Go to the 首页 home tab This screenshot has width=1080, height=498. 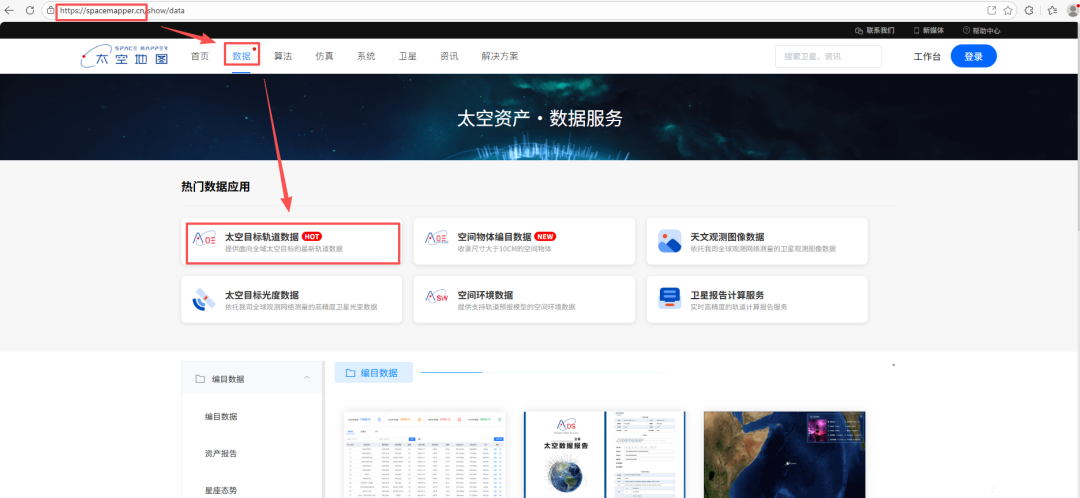tap(200, 56)
